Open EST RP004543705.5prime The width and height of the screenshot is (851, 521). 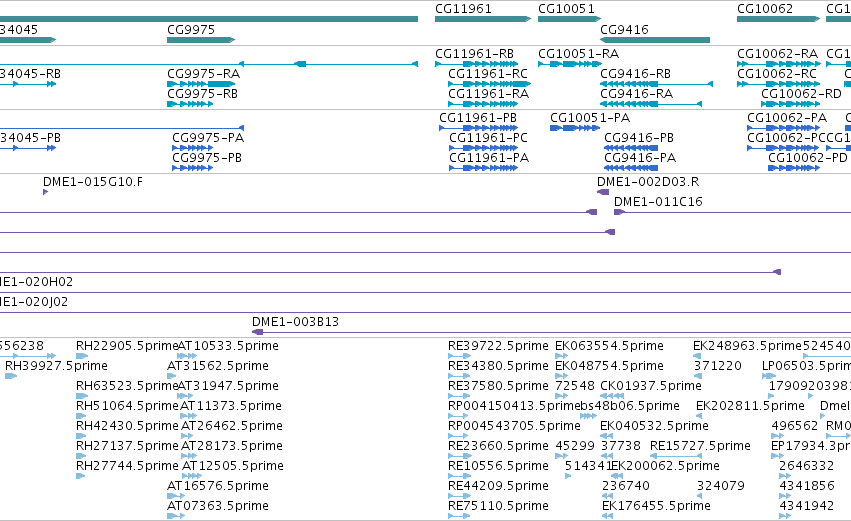tap(458, 436)
